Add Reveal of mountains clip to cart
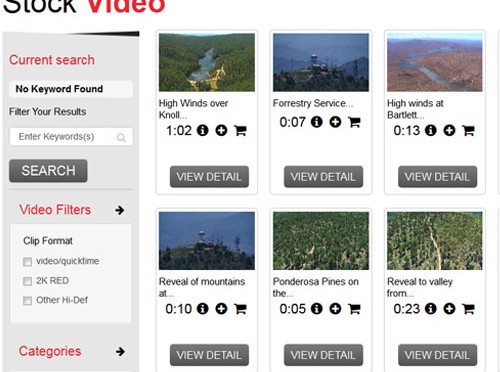 coord(240,309)
